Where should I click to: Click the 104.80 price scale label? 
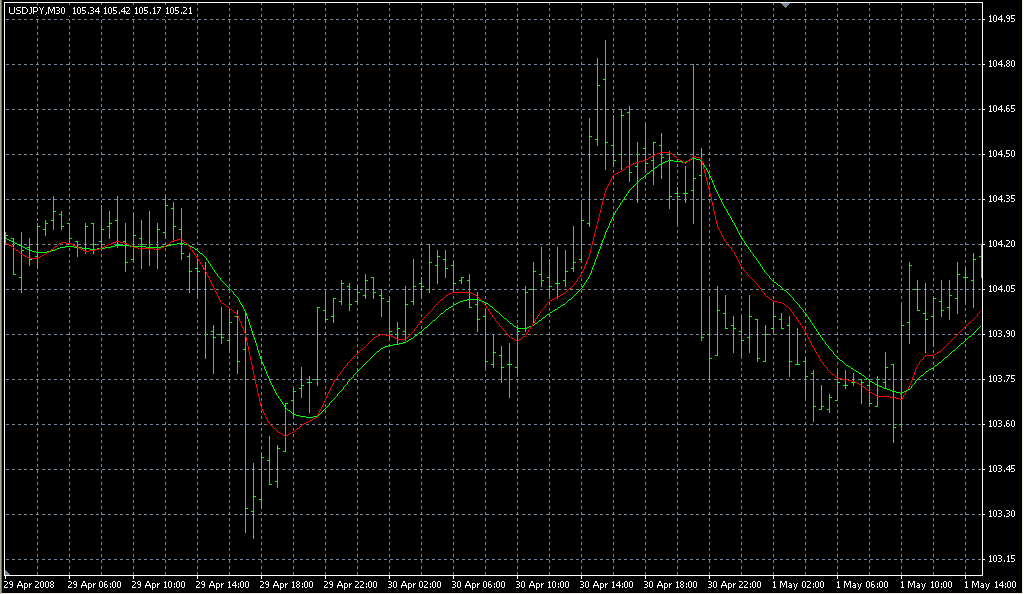pos(1001,64)
